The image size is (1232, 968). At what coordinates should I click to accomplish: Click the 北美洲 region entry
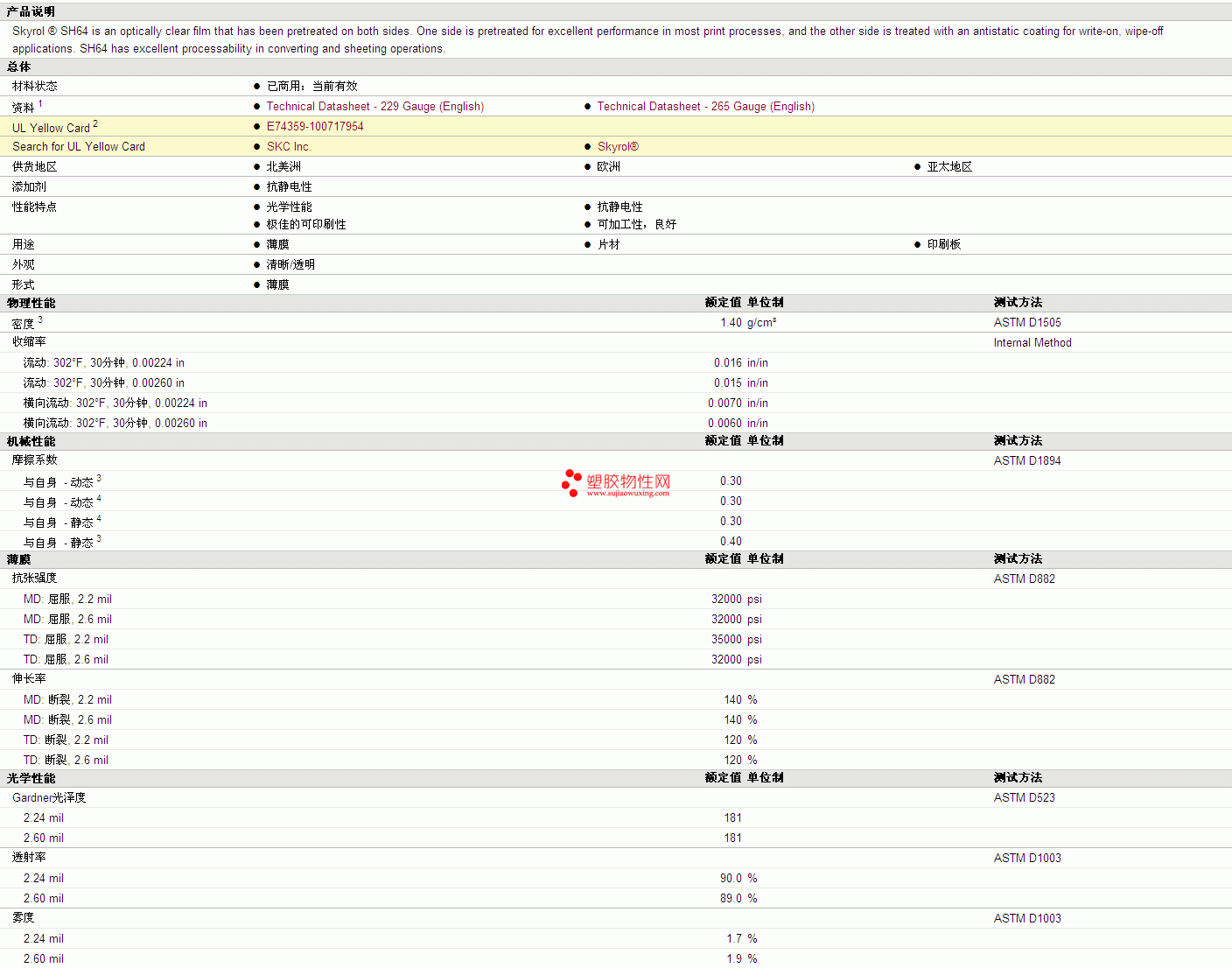pos(283,166)
